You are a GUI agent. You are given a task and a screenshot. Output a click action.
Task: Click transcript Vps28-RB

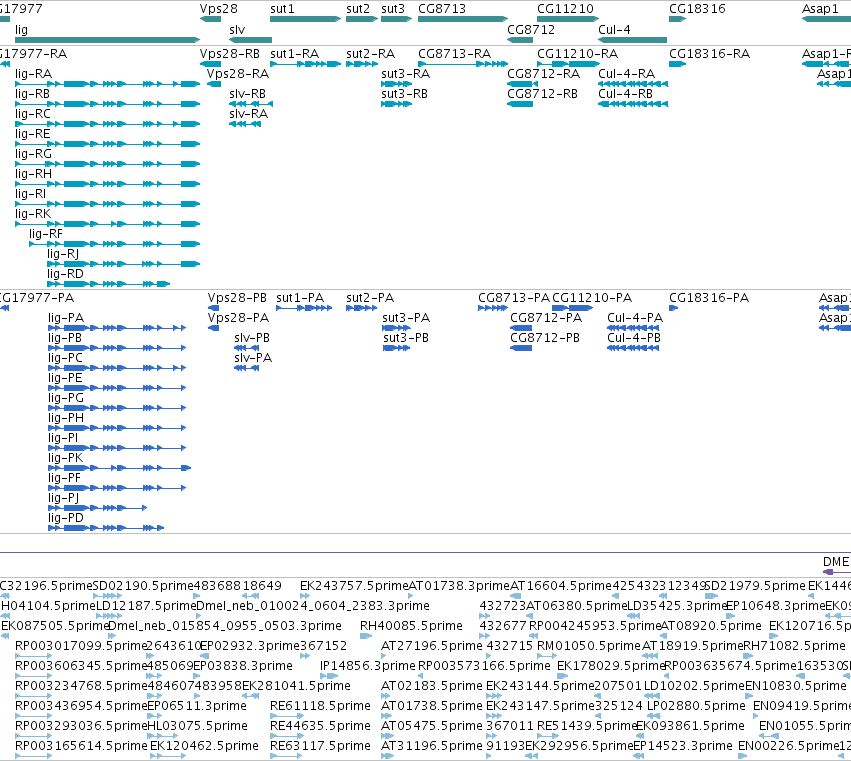[x=210, y=64]
